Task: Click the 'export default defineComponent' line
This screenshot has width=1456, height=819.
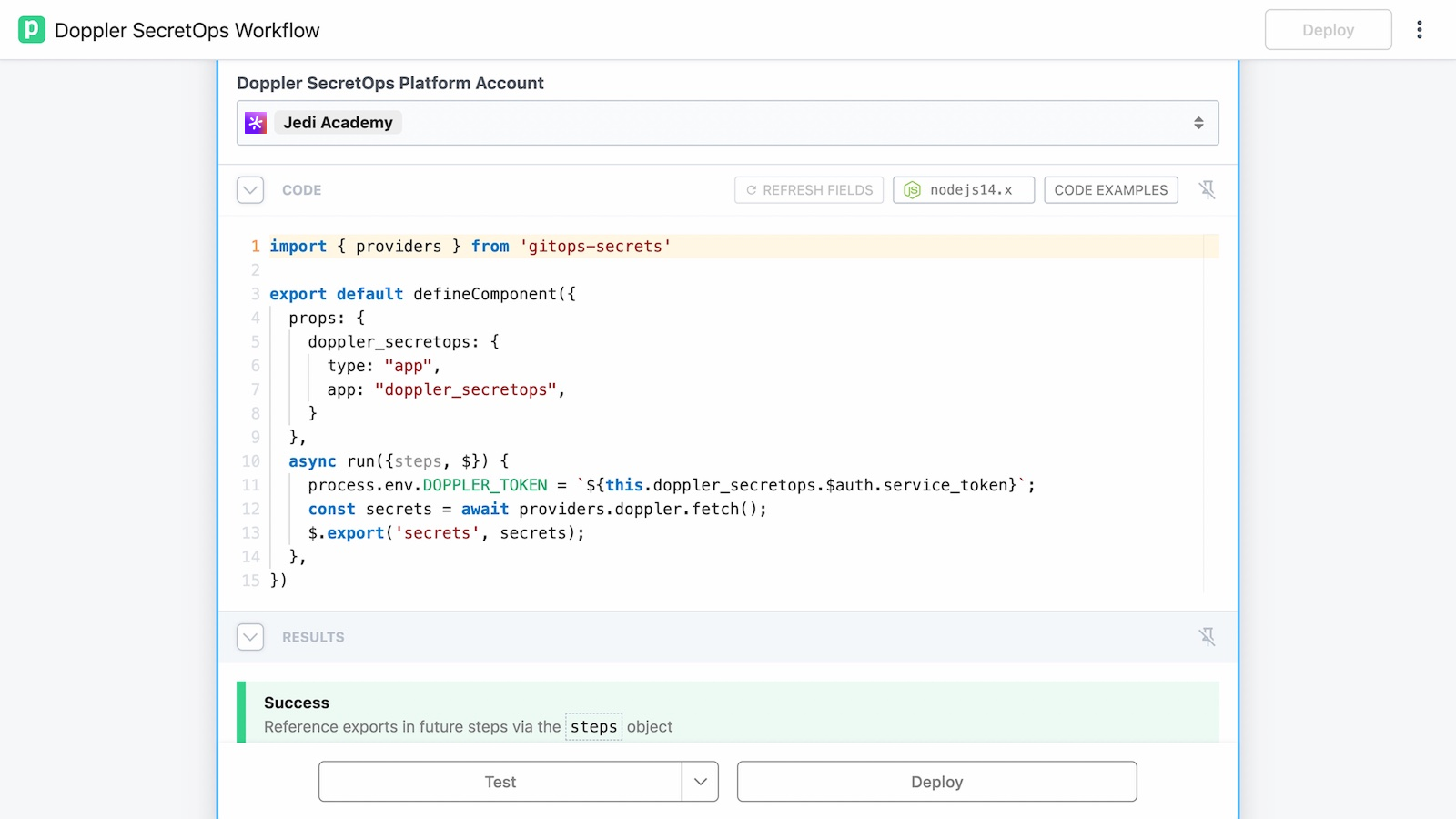Action: tap(422, 294)
